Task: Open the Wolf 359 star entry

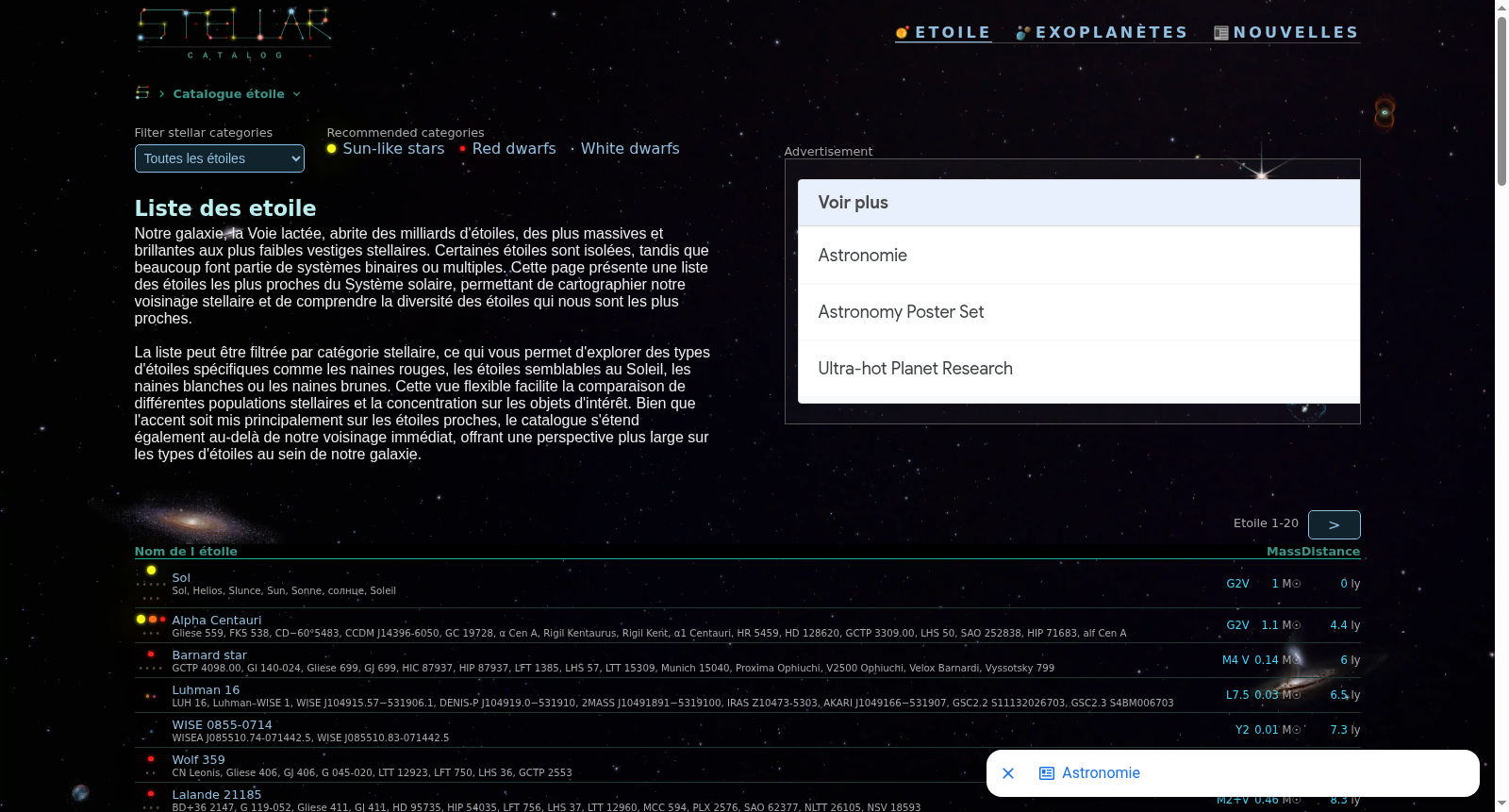Action: coord(198,760)
